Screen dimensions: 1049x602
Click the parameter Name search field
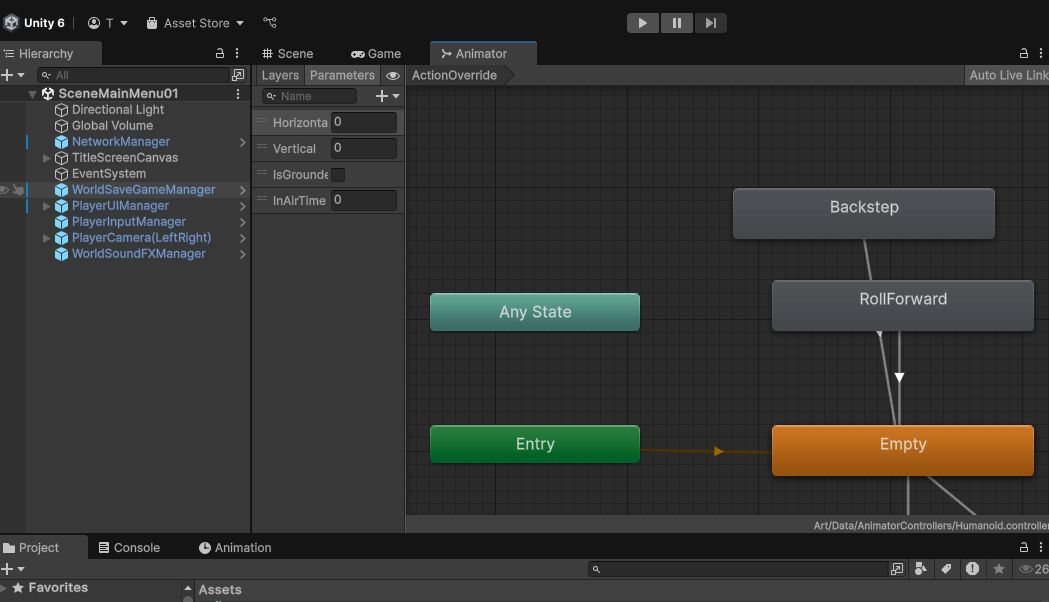[310, 96]
